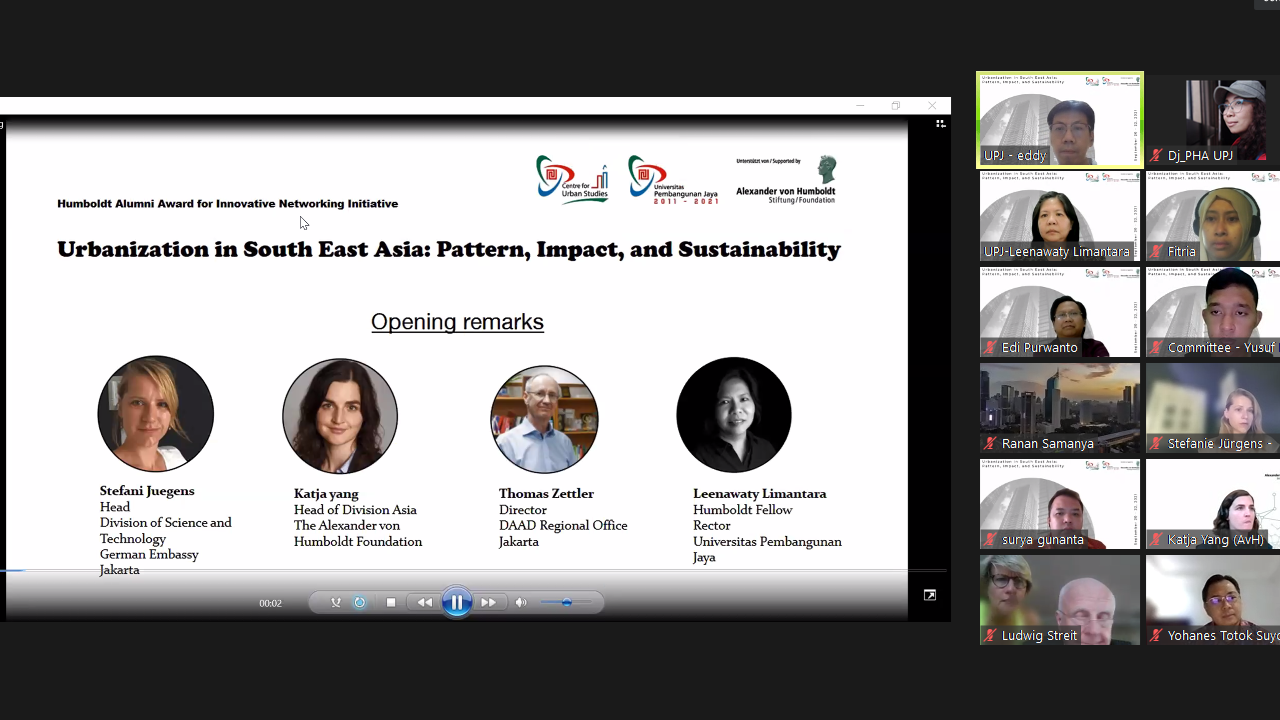The image size is (1280, 720).
Task: Restore down the media player window
Action: 896,106
